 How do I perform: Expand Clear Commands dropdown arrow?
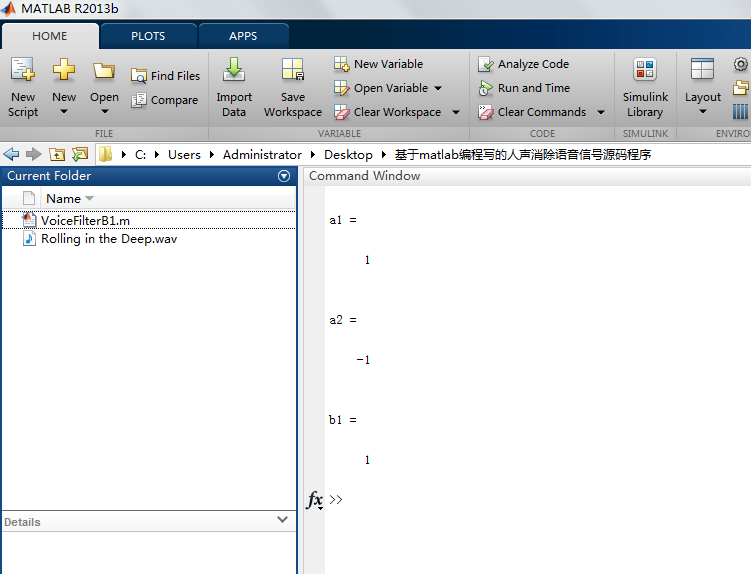[601, 112]
